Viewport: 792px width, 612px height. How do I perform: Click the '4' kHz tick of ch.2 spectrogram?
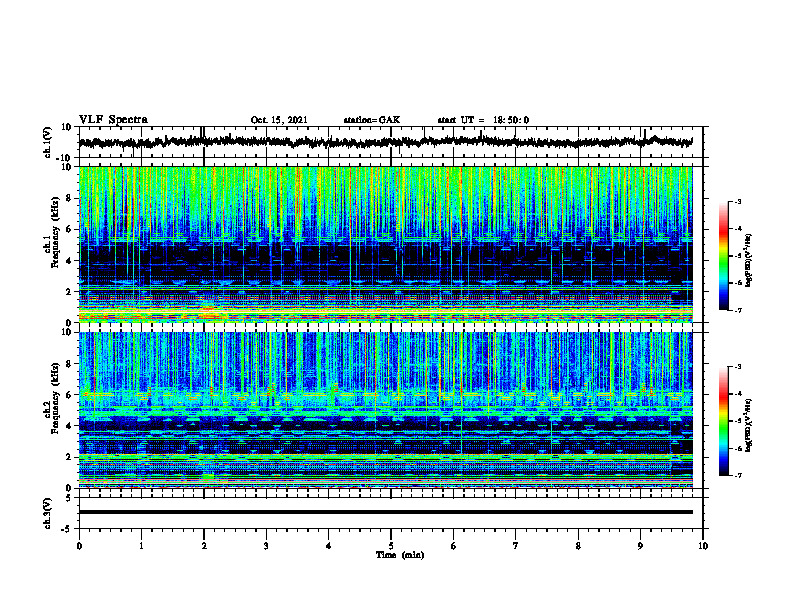coord(70,426)
